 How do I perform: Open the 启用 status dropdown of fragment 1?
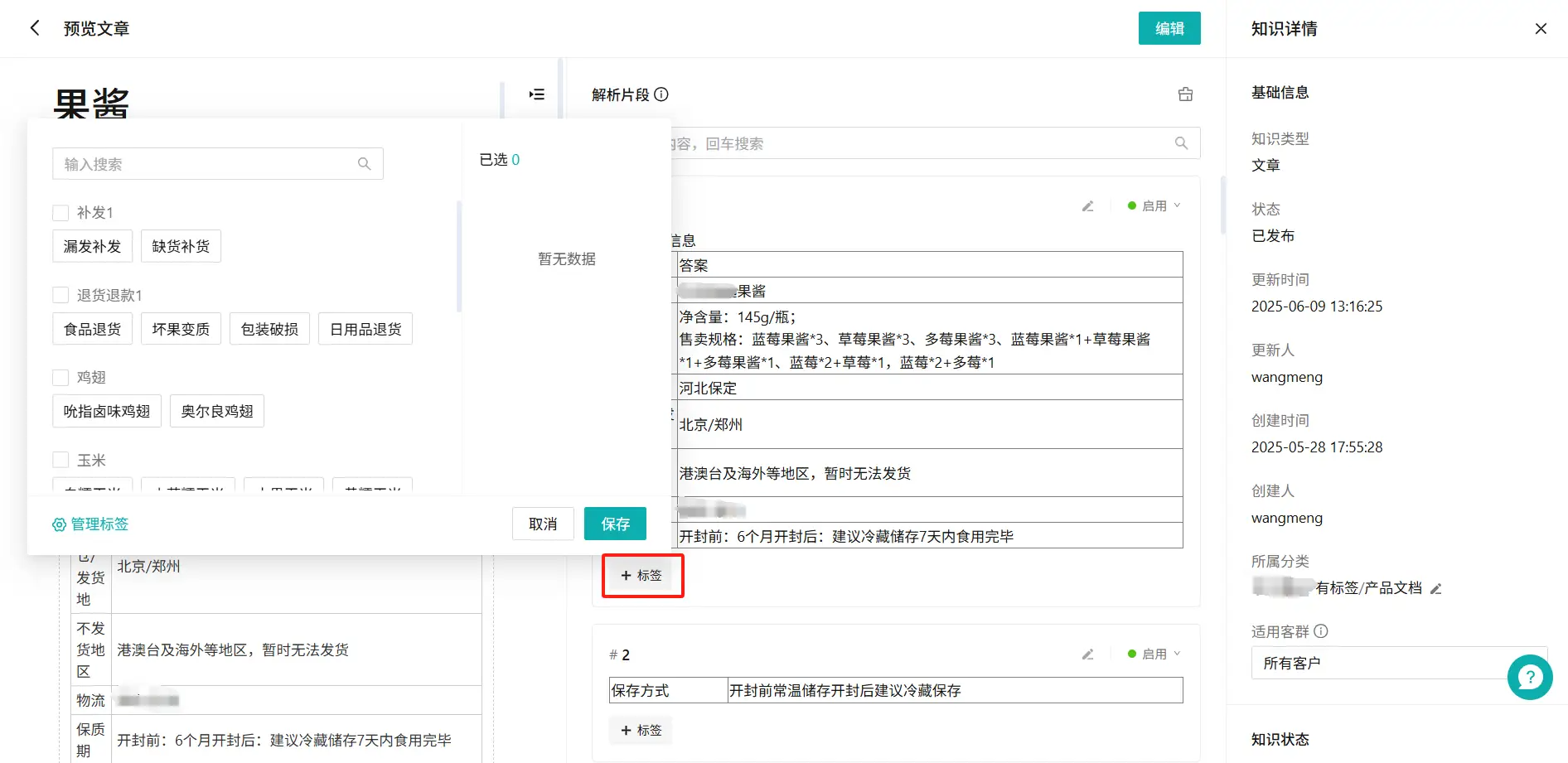click(1154, 205)
